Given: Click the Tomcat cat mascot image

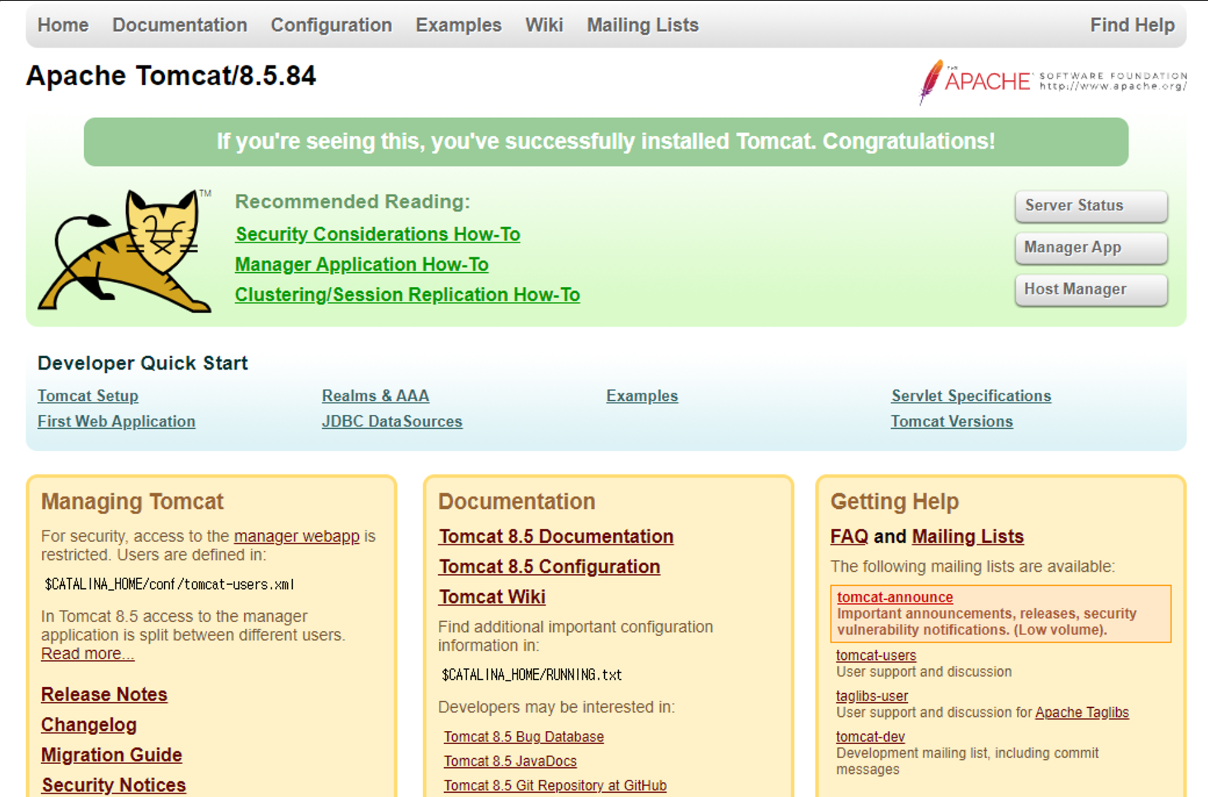Looking at the screenshot, I should pyautogui.click(x=124, y=250).
